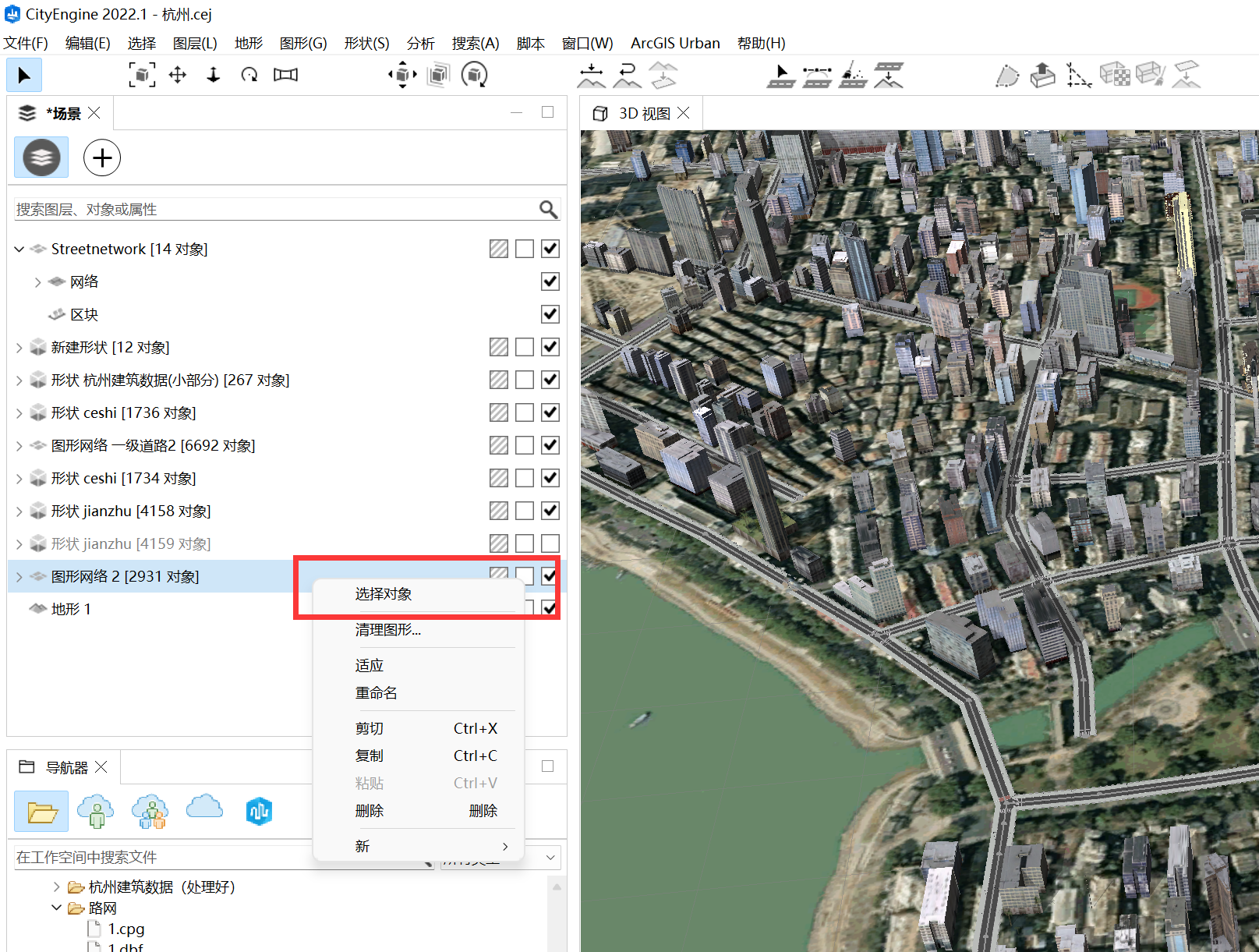Activate the rotate tool in toolbar
1259x952 pixels.
click(249, 75)
